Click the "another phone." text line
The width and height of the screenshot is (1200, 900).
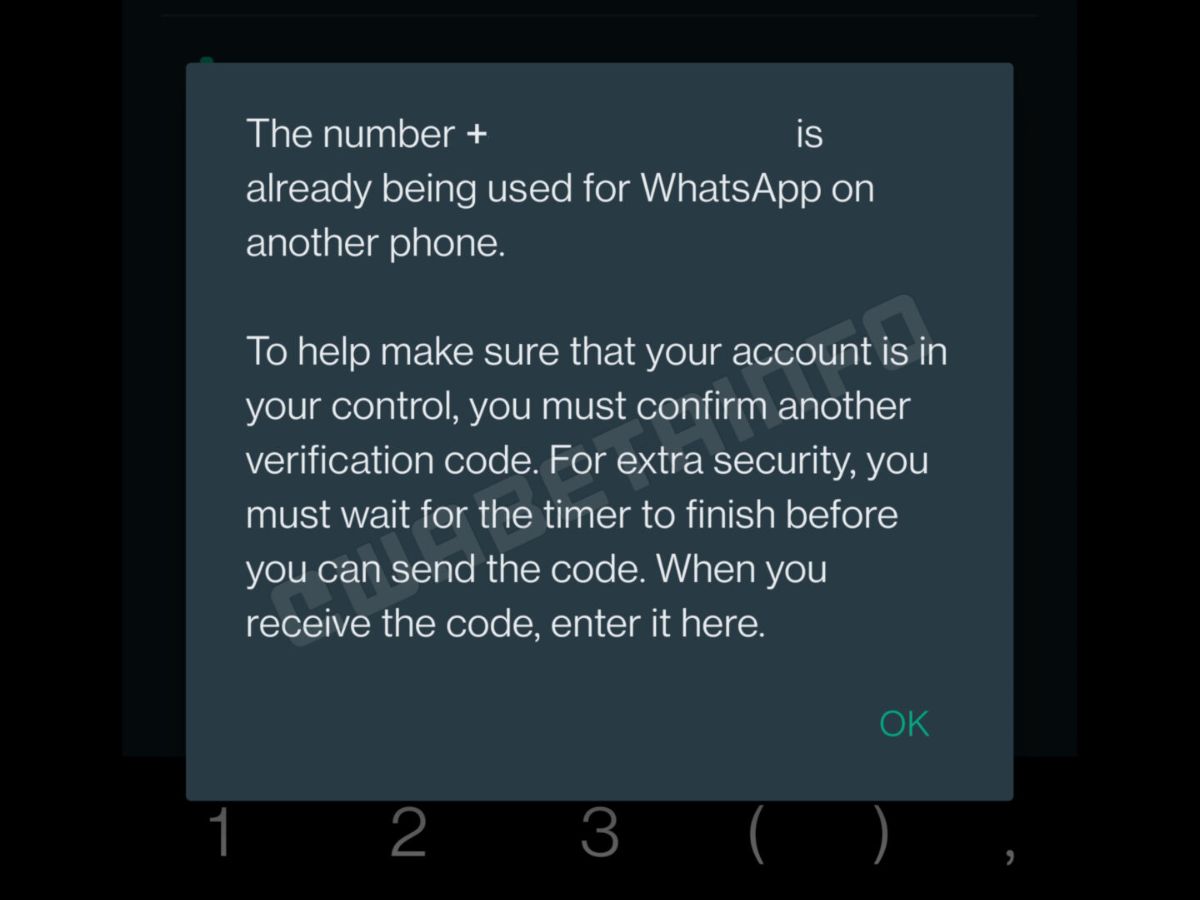click(375, 244)
